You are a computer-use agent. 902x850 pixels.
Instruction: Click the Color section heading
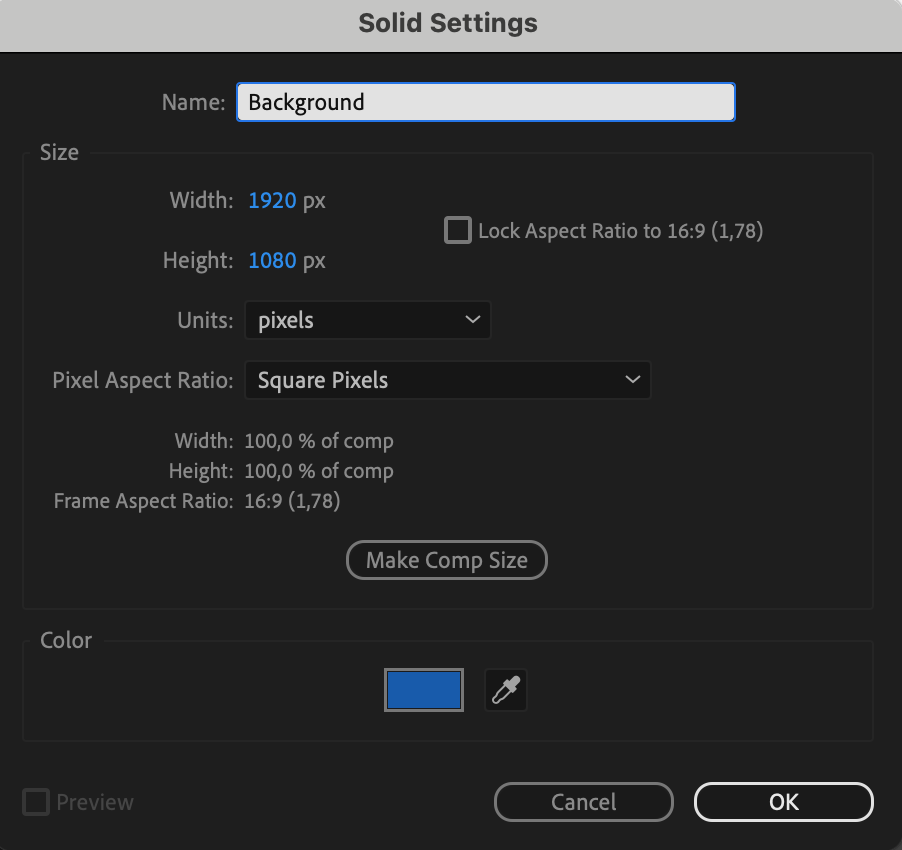pos(66,640)
